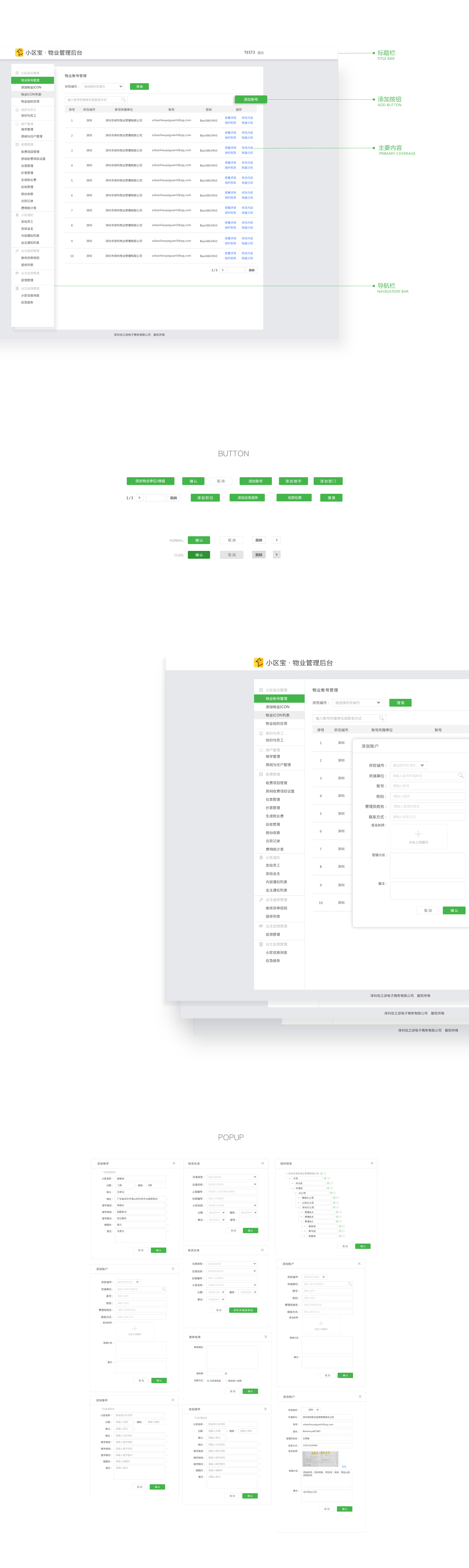This screenshot has width=469, height=1568.
Task: Click the magnifier icon in the enlarged mockup account search box
Action: click(x=381, y=718)
